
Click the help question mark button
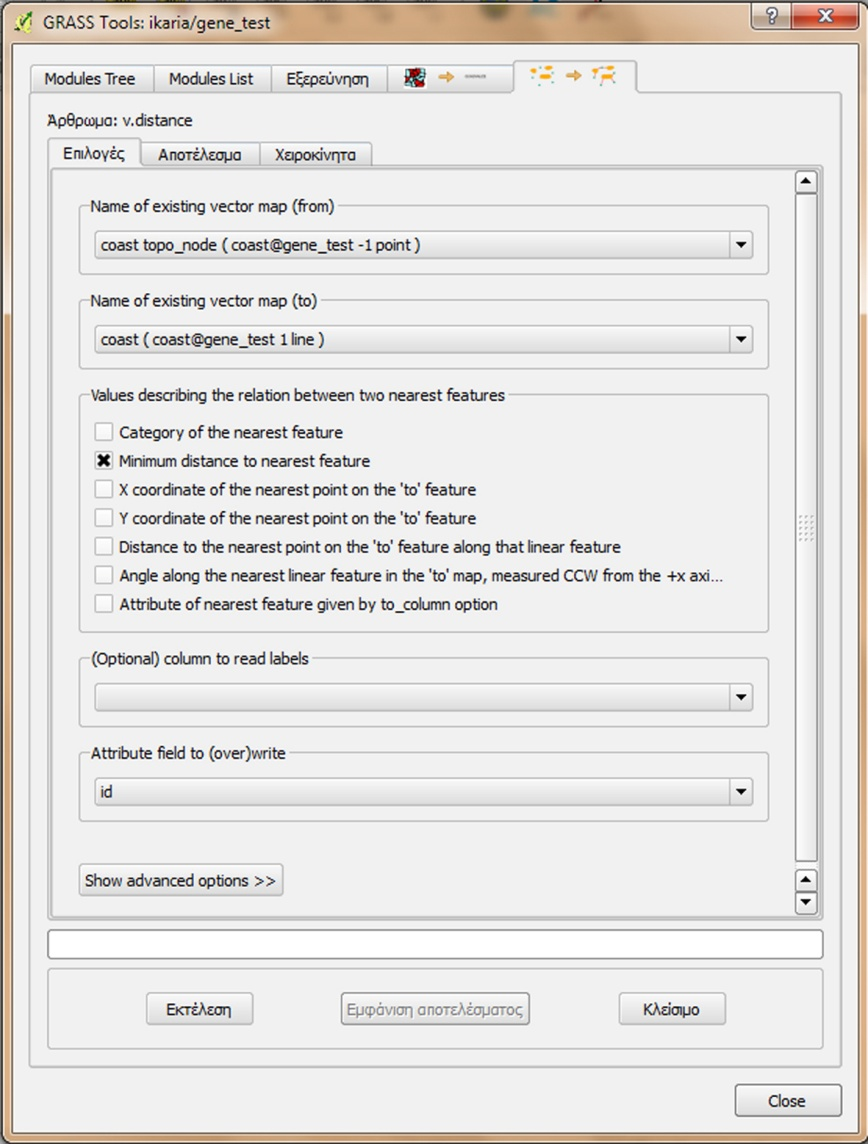(772, 16)
